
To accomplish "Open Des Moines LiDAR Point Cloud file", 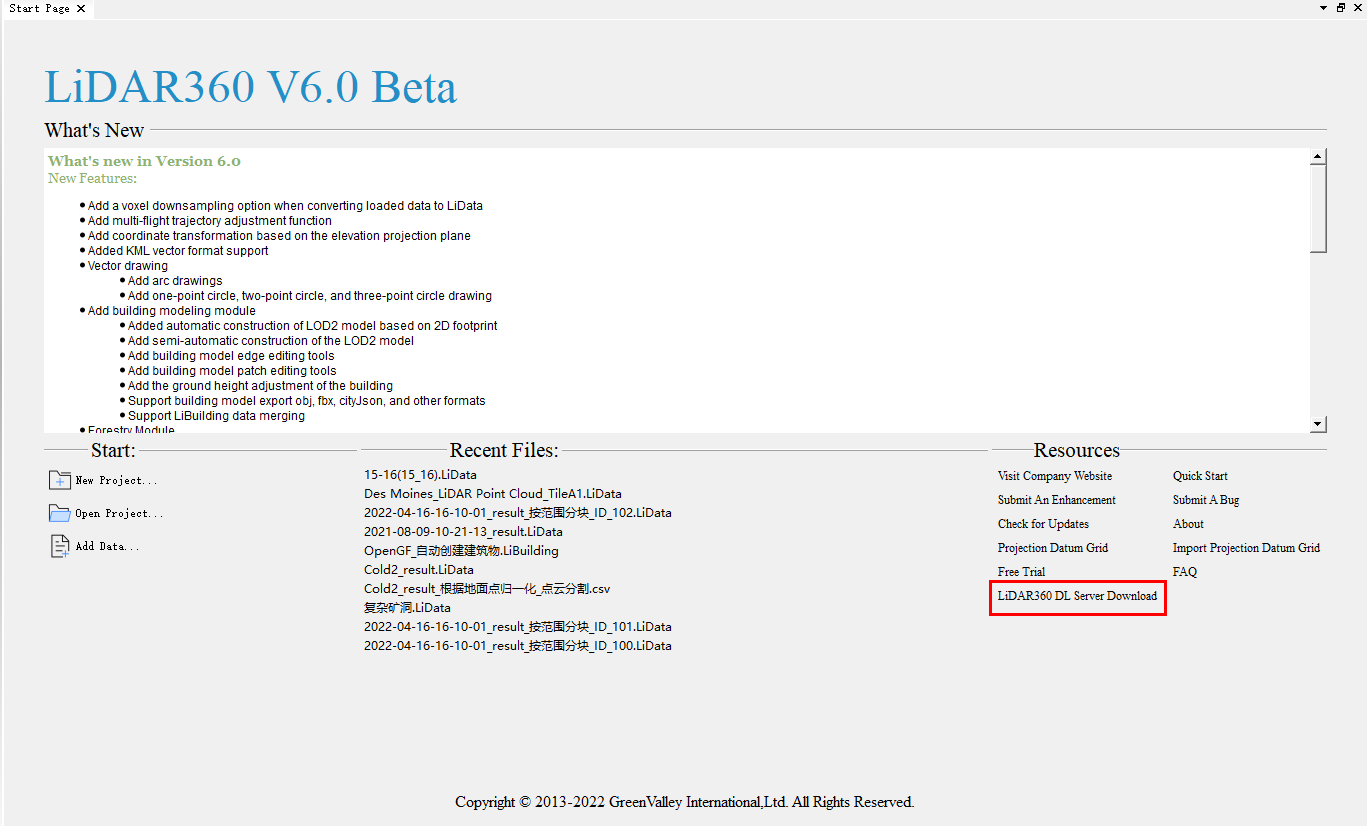I will (x=492, y=494).
